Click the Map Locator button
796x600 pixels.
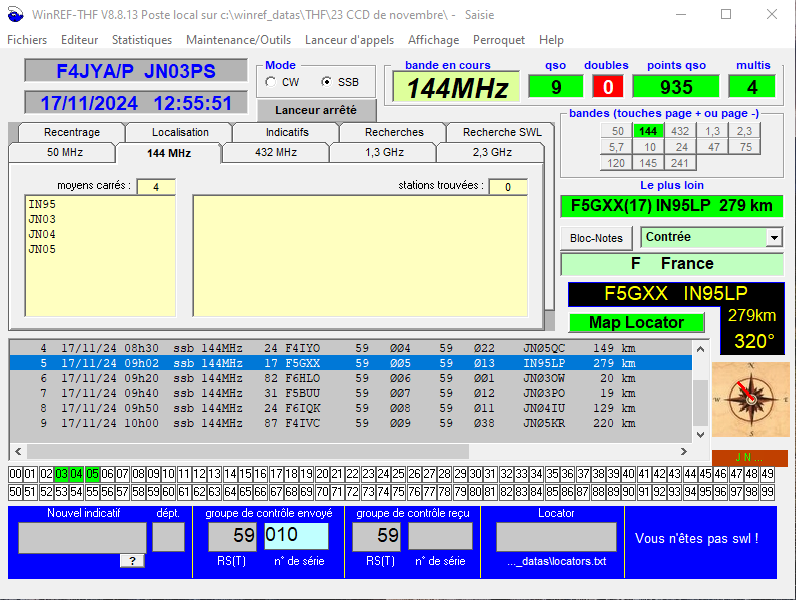[x=636, y=323]
